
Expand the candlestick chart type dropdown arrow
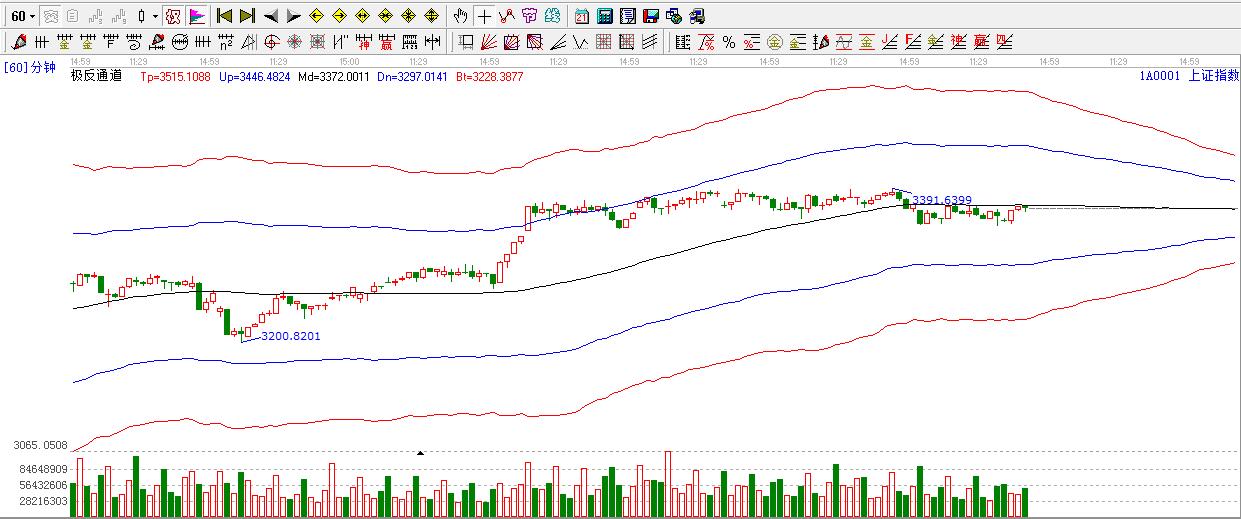tap(155, 16)
